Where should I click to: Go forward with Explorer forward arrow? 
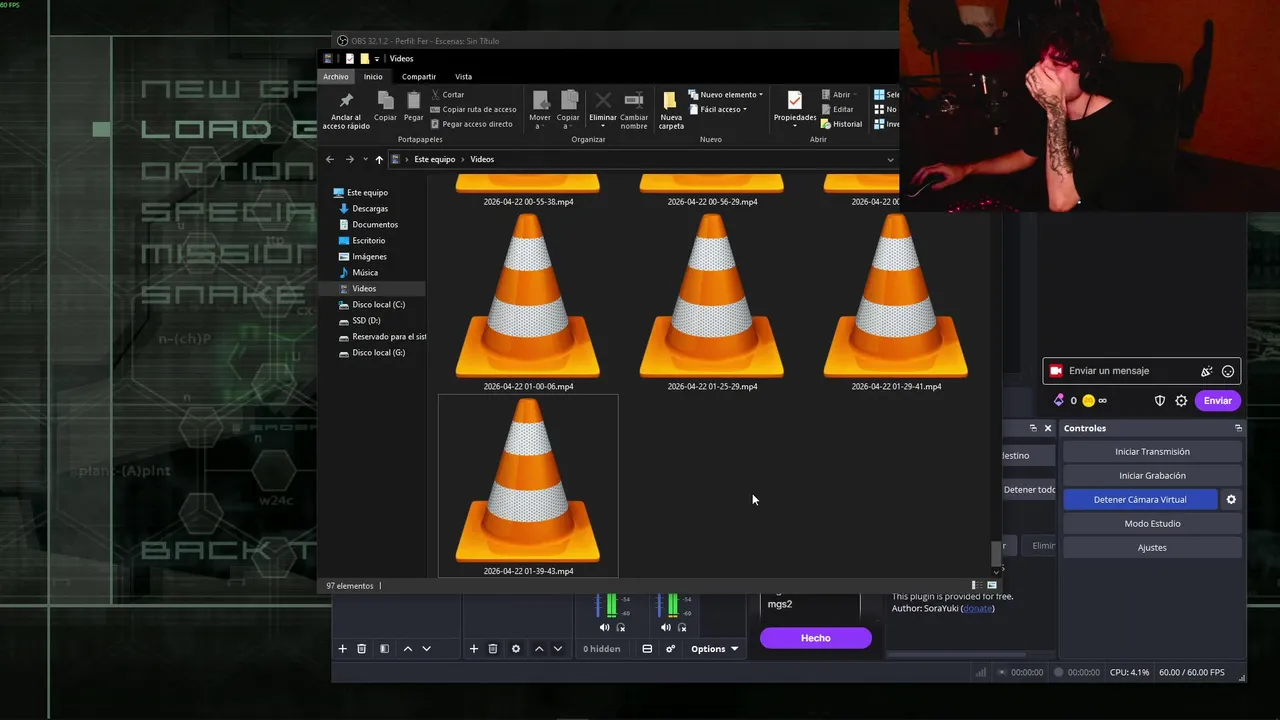point(349,159)
